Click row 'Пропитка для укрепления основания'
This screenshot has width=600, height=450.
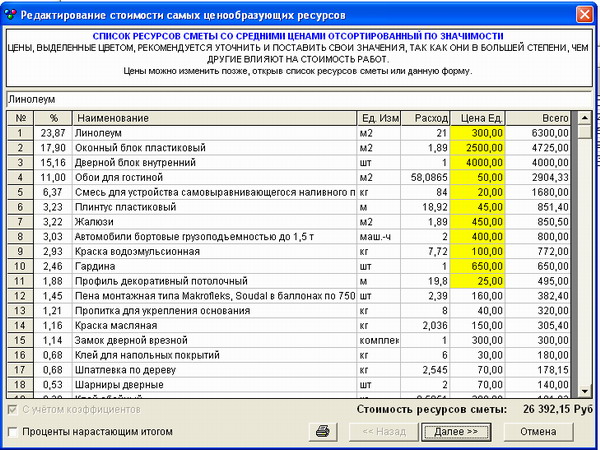pyautogui.click(x=215, y=311)
